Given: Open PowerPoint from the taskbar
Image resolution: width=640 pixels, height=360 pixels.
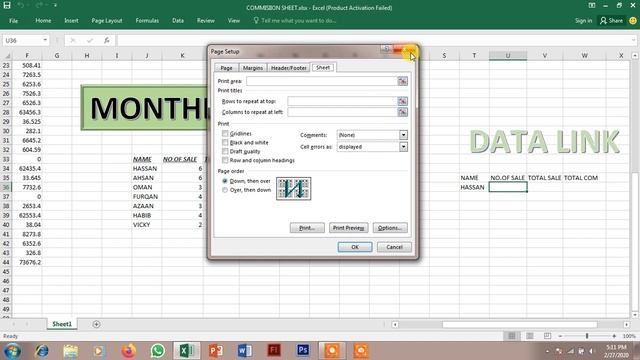Looking at the screenshot, I should coord(216,351).
